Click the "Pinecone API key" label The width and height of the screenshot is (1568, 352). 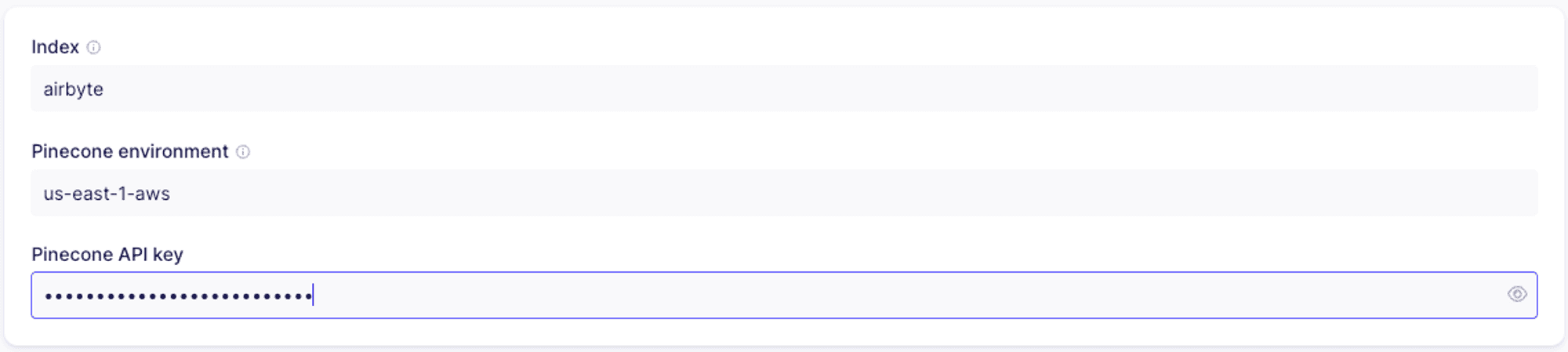(107, 255)
